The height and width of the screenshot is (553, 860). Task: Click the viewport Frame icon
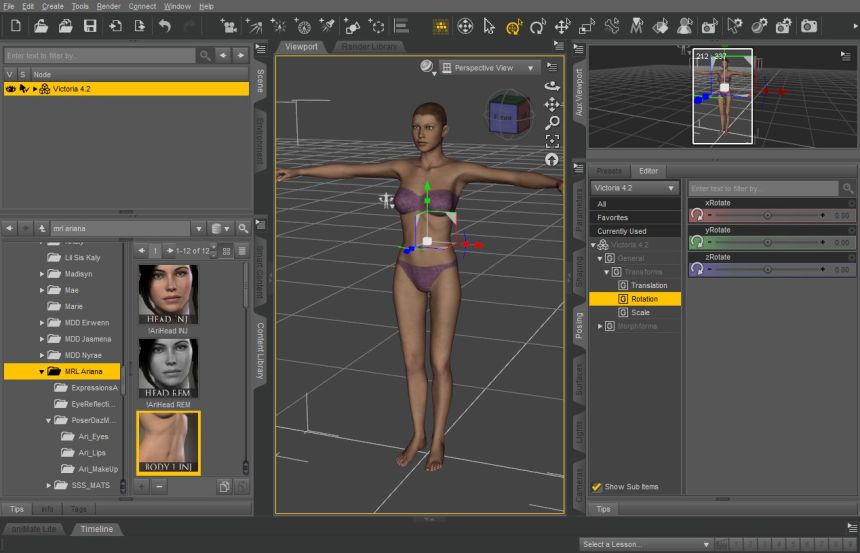[552, 141]
